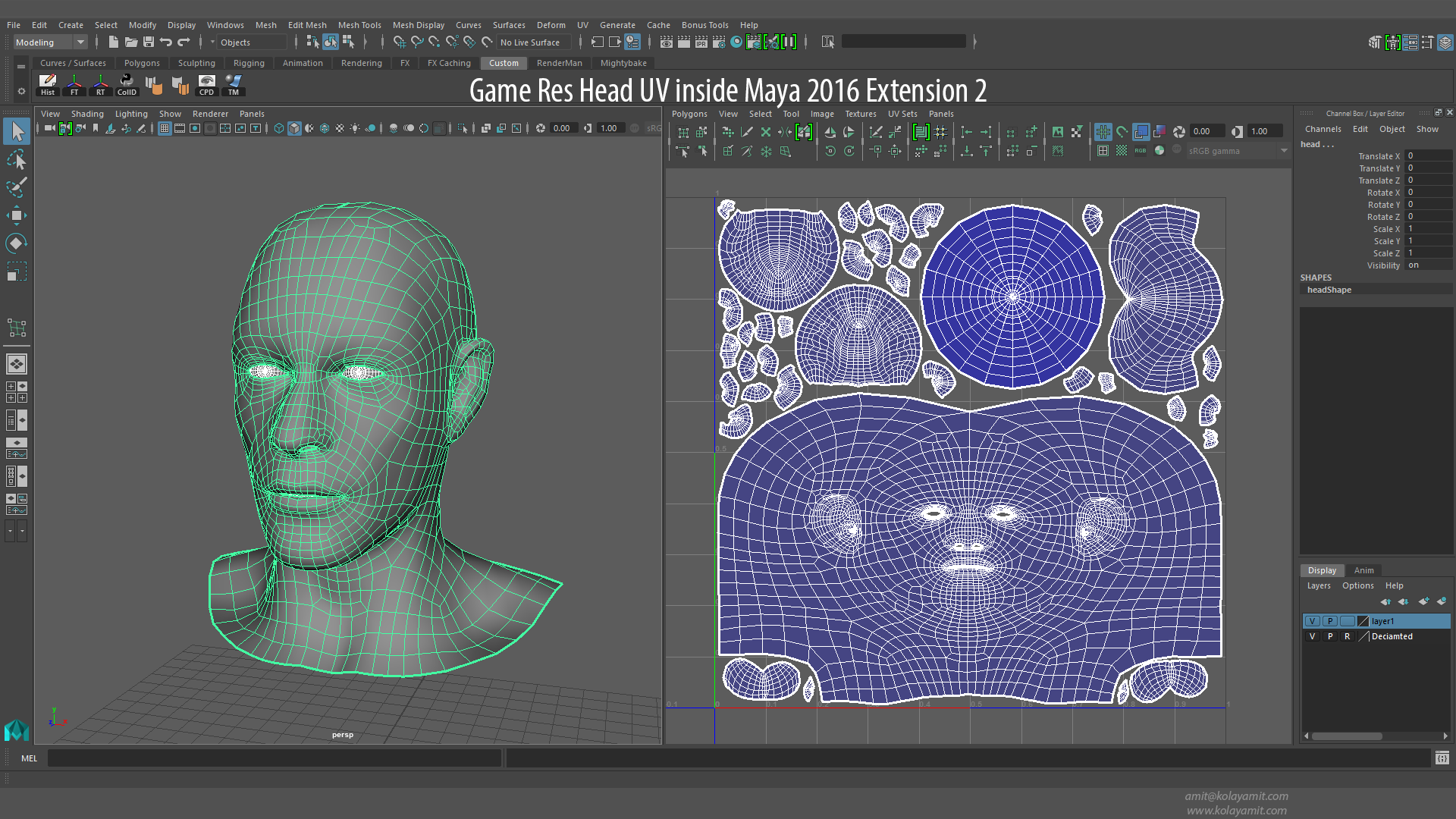The height and width of the screenshot is (819, 1456).
Task: Toggle visibility of Decimated layer
Action: point(1311,635)
